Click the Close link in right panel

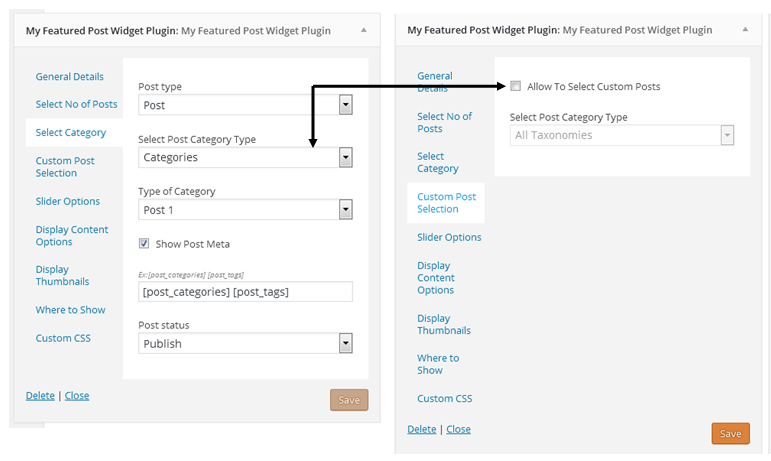pos(458,429)
